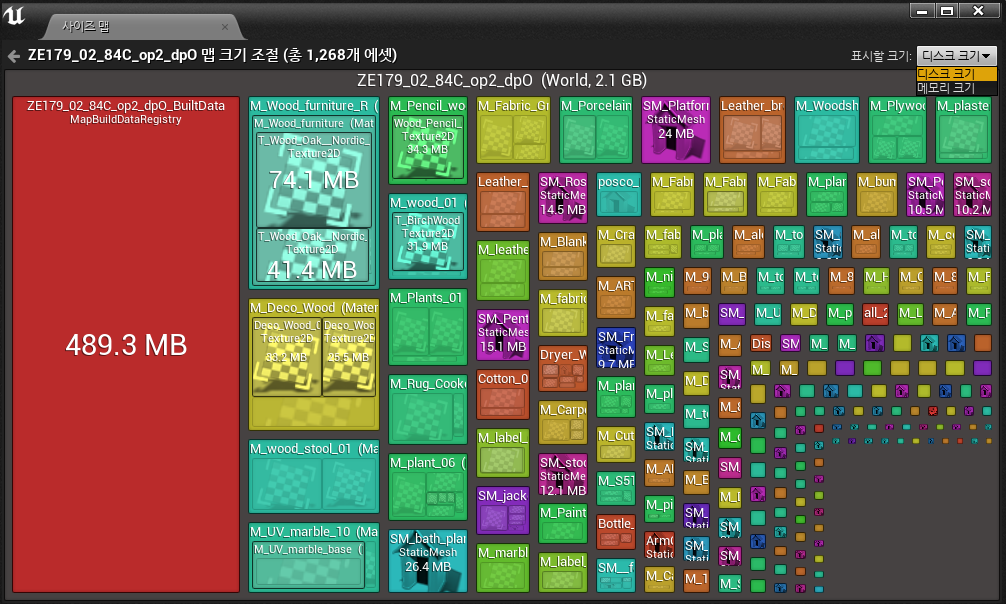
Task: Select the M_ni block
Action: 660,283
